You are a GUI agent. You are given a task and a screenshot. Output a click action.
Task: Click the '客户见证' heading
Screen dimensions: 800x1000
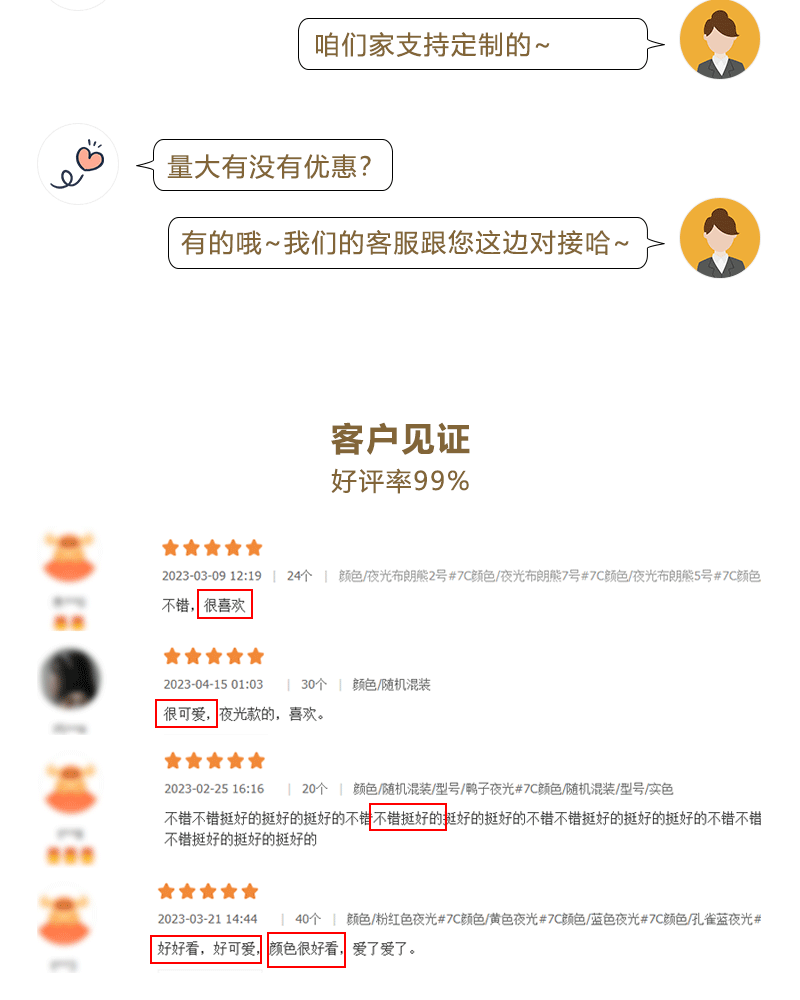coord(400,439)
